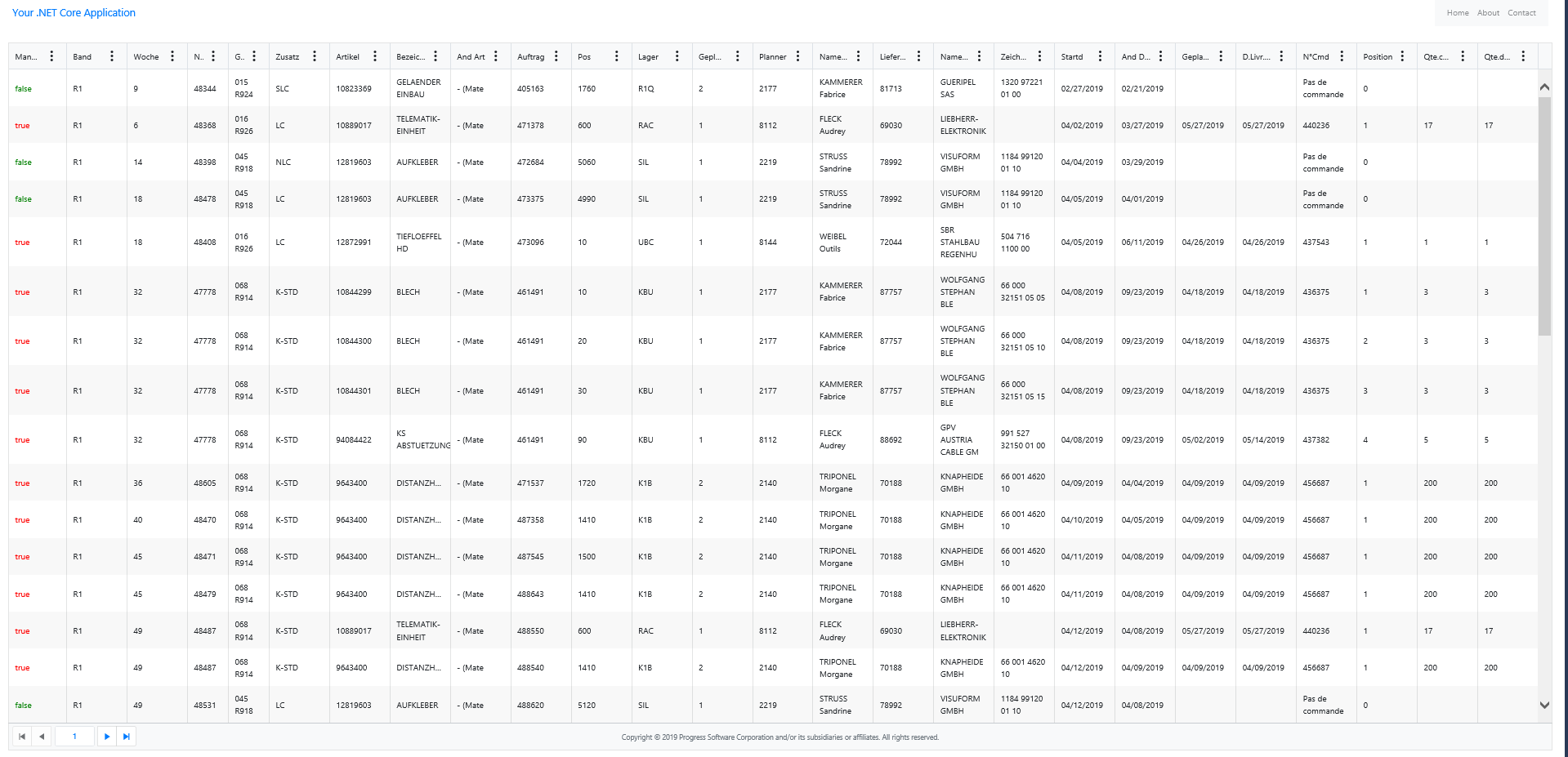Open the Contact navigation link
Image resolution: width=1568 pixels, height=757 pixels.
pyautogui.click(x=1522, y=13)
